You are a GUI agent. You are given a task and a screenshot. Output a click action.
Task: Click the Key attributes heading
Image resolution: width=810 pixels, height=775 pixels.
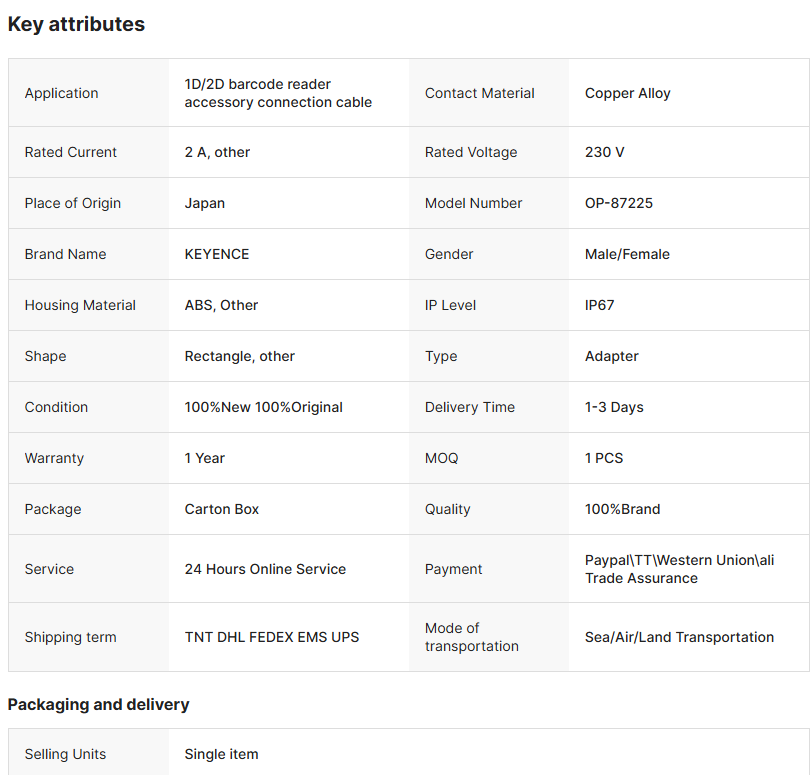[x=76, y=24]
